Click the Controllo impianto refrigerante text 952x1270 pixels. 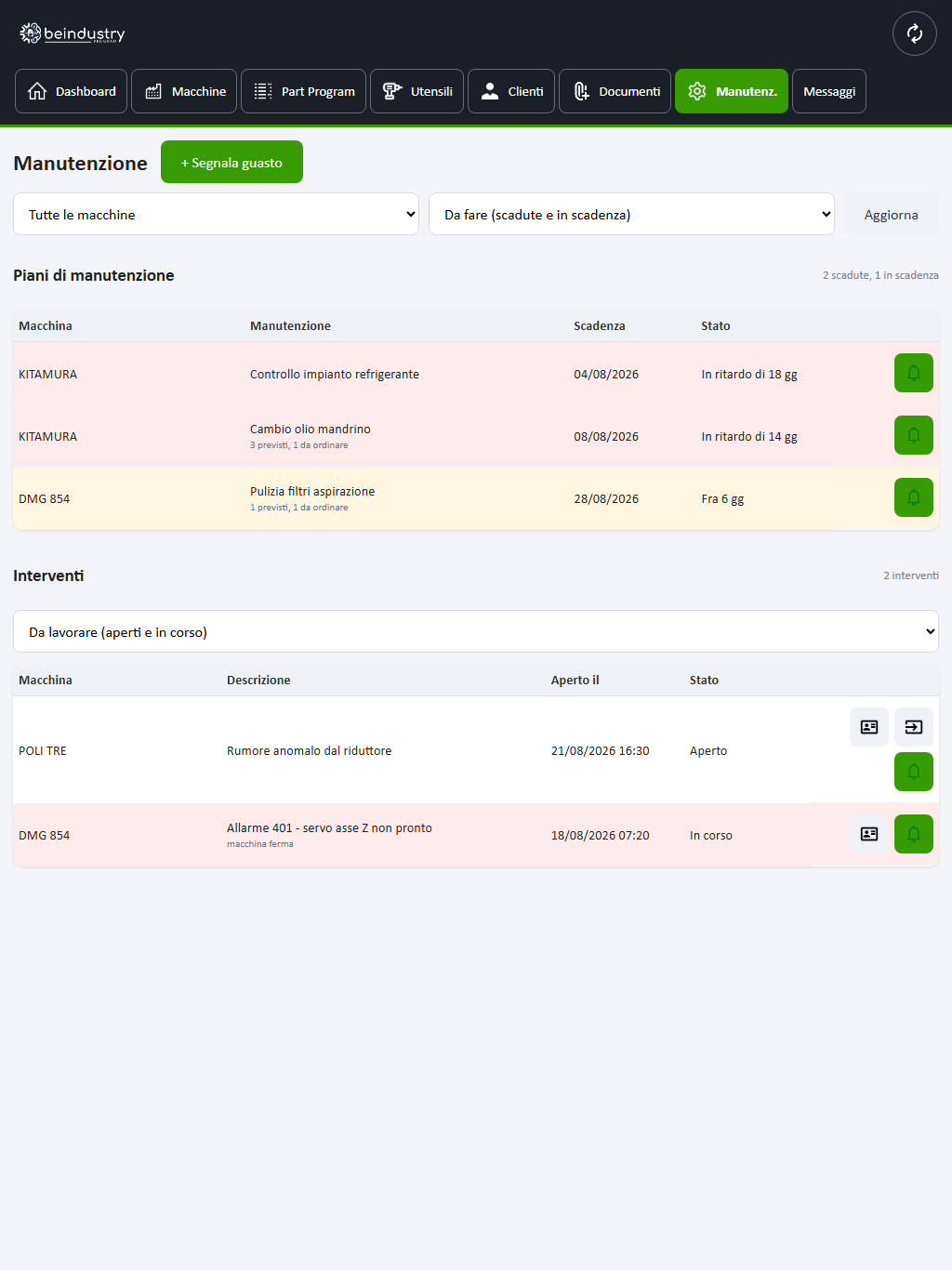point(335,374)
